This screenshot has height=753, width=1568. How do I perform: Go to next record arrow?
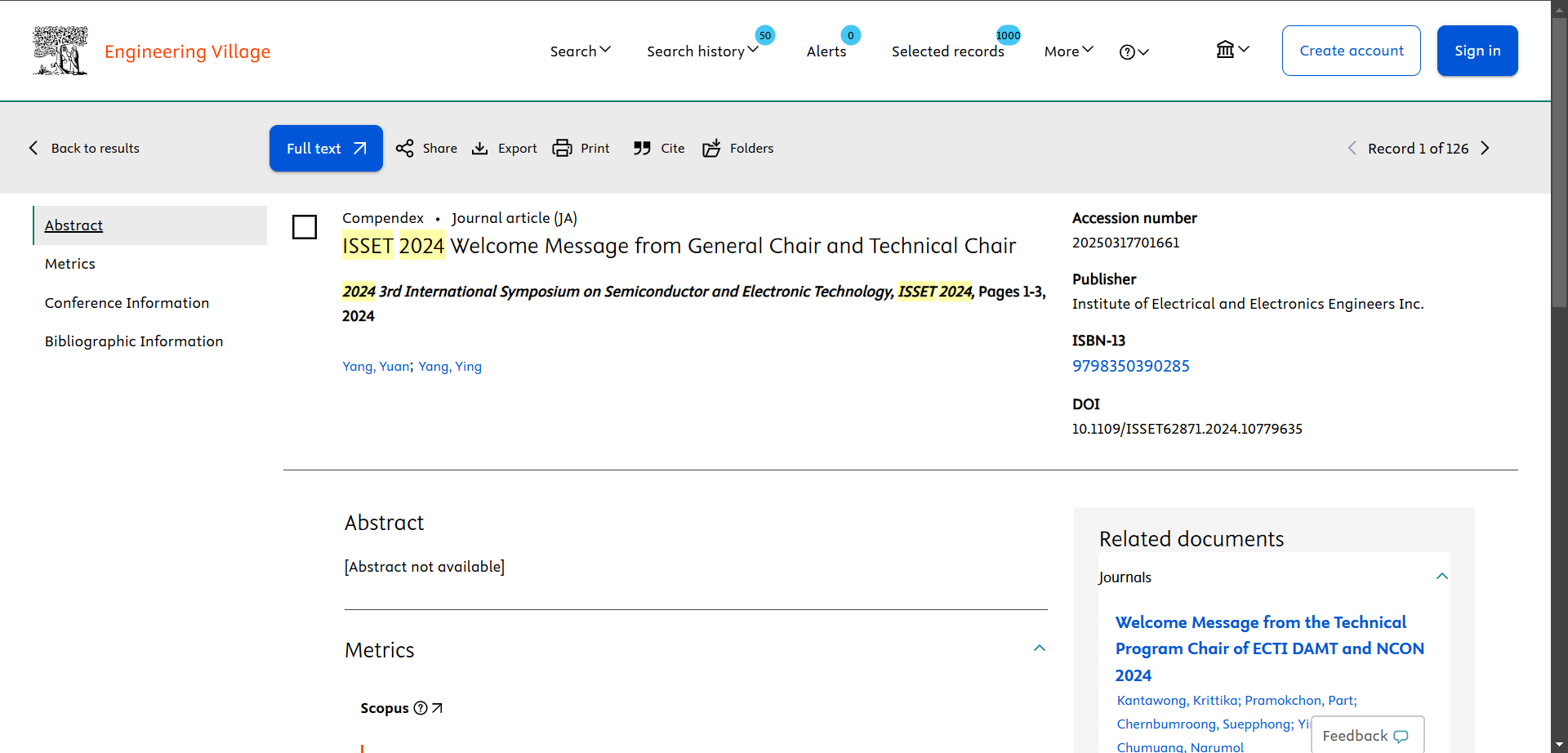[1486, 148]
